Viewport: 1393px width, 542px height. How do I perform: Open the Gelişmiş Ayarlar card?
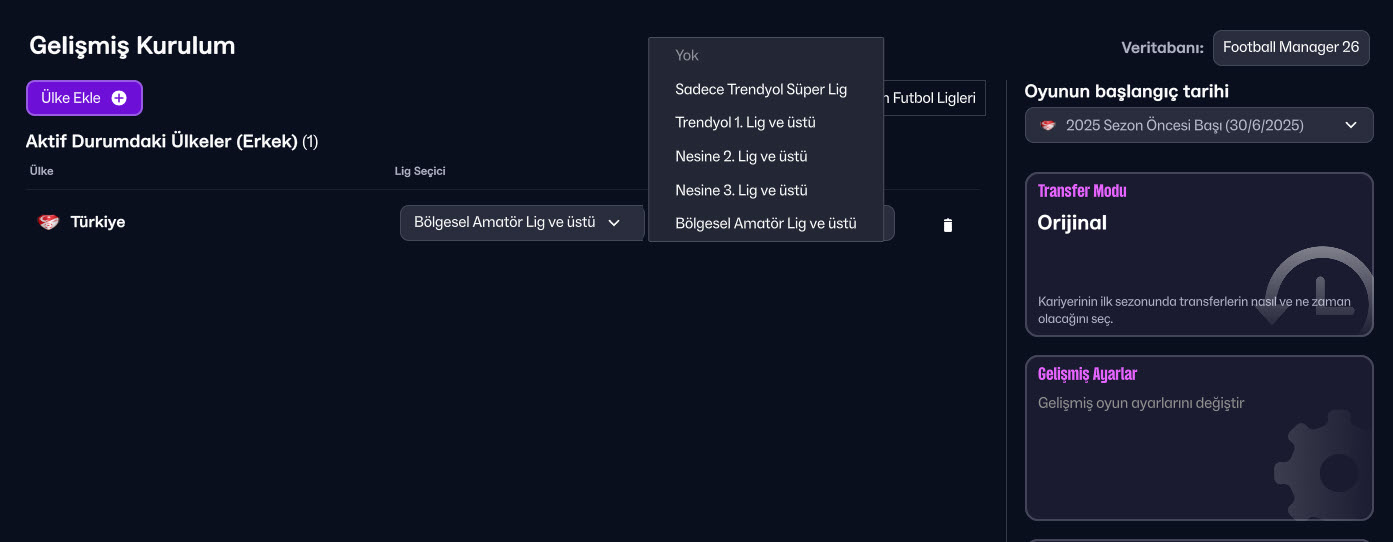click(x=1198, y=437)
